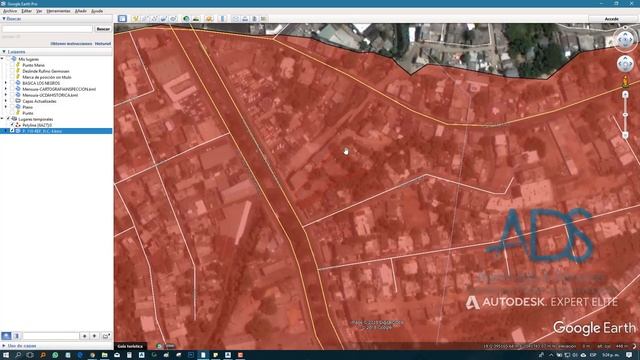640x360 pixels.
Task: Open the Windows Start button
Action: point(6,356)
